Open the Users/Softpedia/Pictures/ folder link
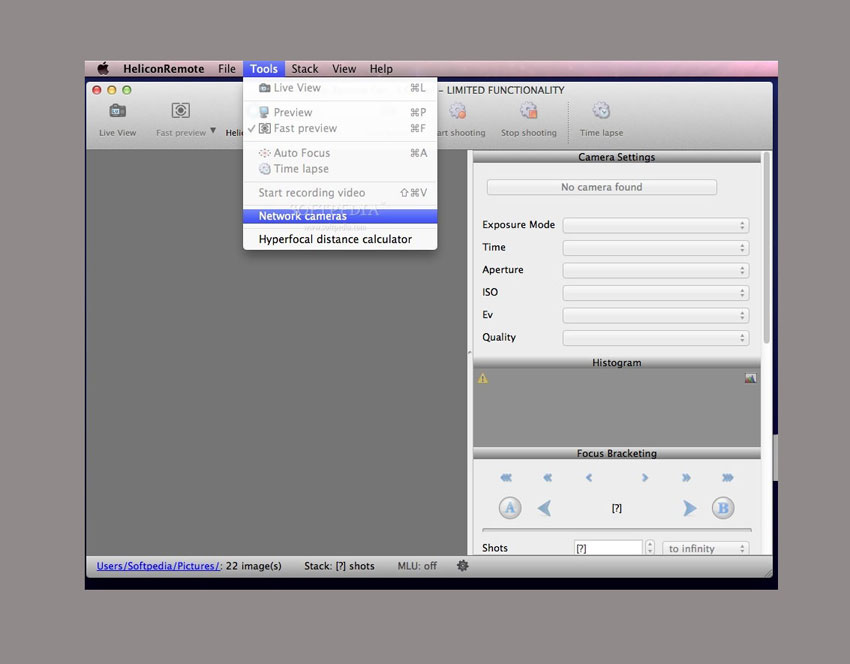 click(158, 566)
